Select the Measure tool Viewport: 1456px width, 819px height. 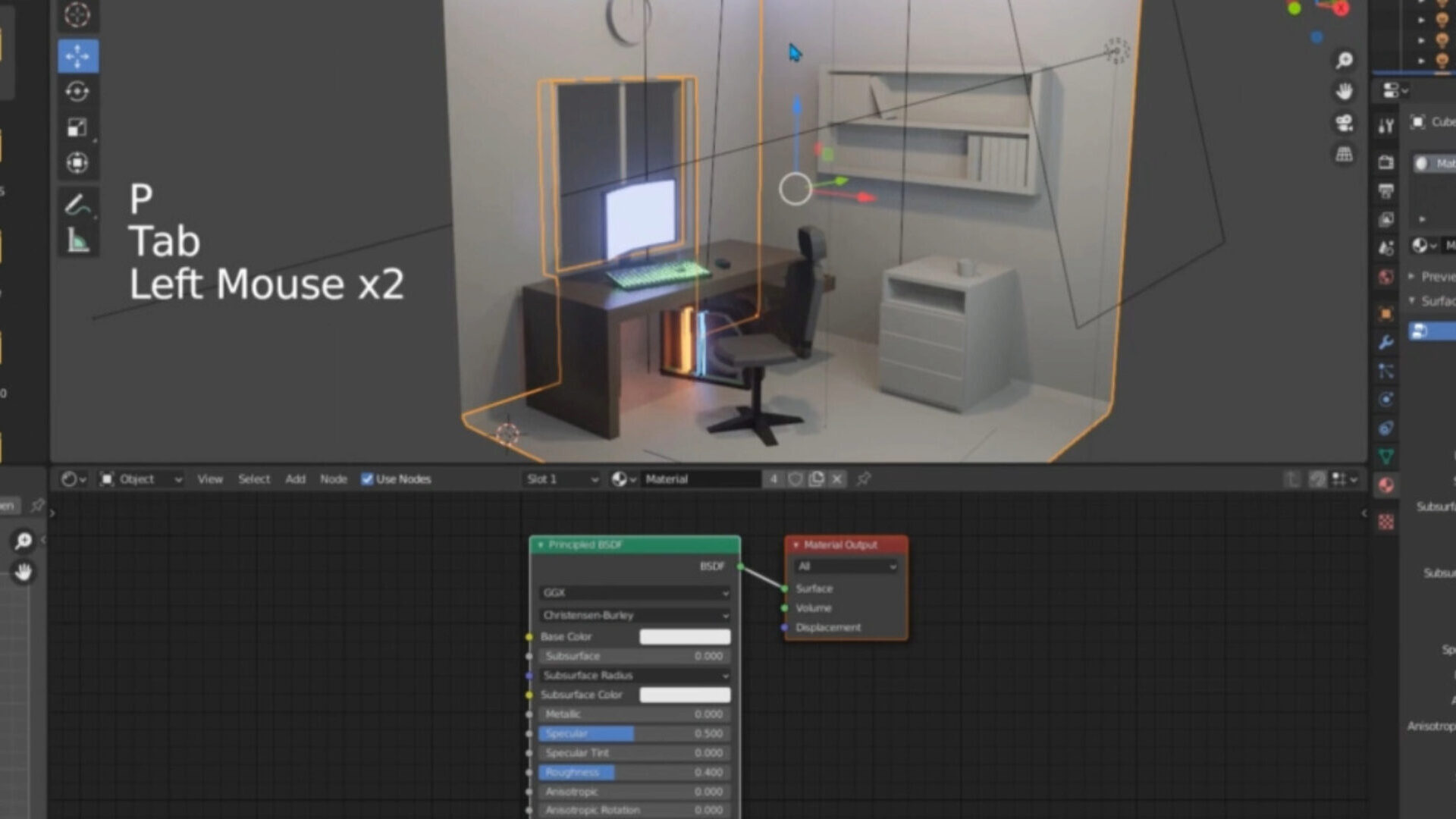[77, 241]
